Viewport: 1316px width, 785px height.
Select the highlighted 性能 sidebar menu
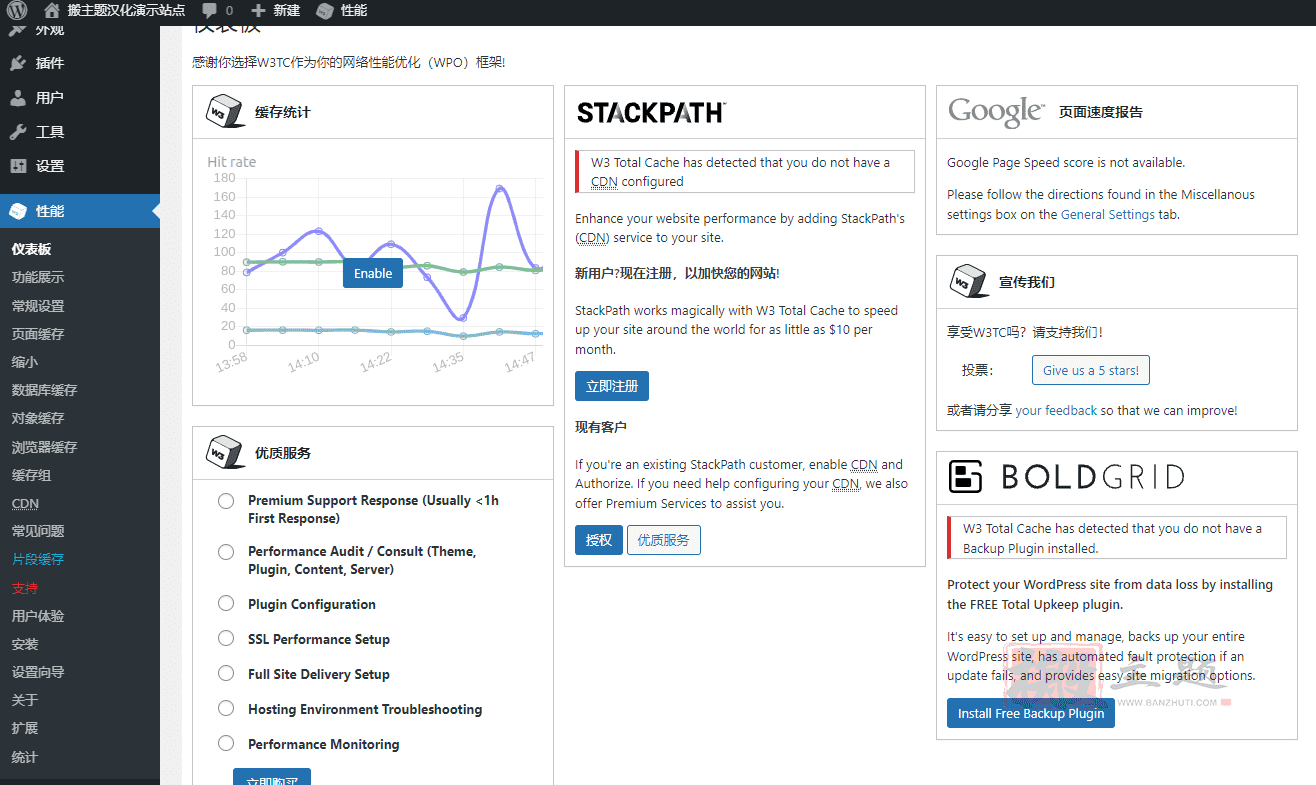click(x=80, y=211)
